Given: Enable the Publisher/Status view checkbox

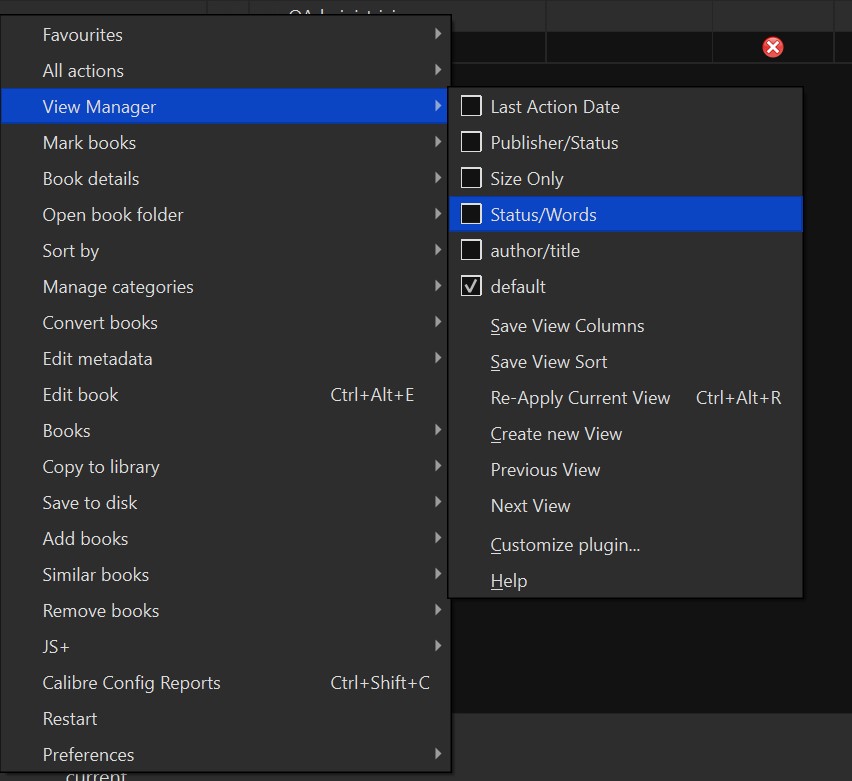Looking at the screenshot, I should pos(471,142).
